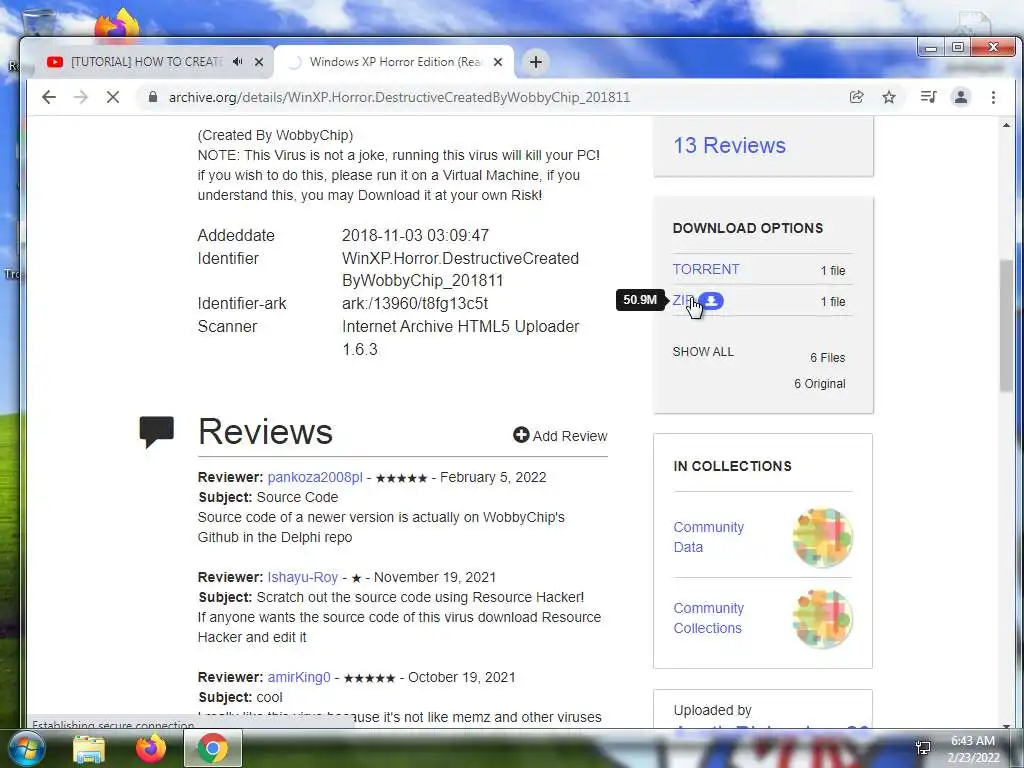Maximize the Chrome window
Viewport: 1024px width, 768px height.
coord(957,48)
